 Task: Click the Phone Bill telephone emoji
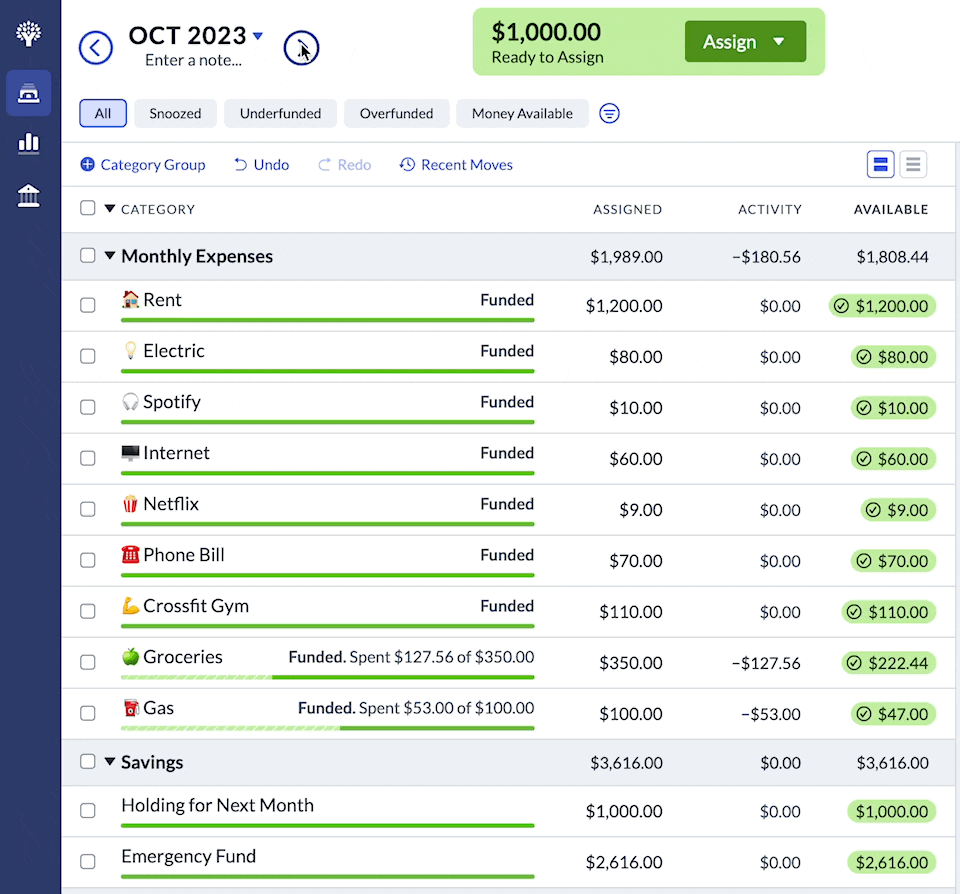(x=130, y=554)
